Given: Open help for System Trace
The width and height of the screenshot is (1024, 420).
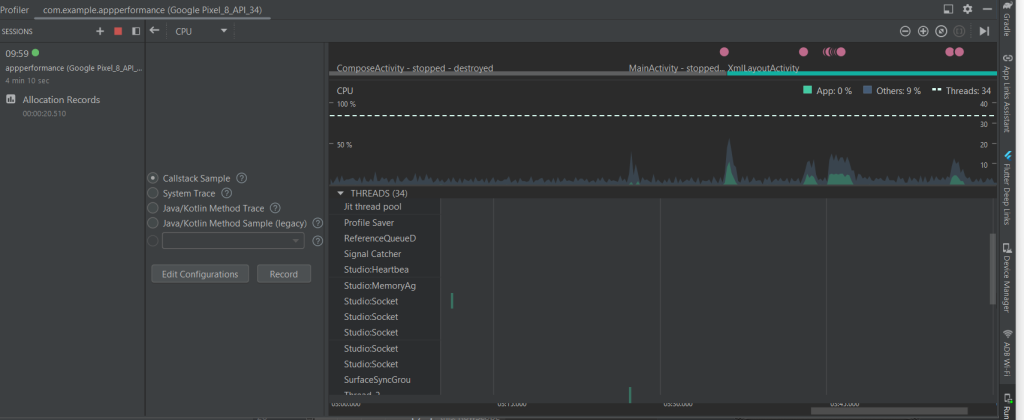Looking at the screenshot, I should [x=227, y=193].
